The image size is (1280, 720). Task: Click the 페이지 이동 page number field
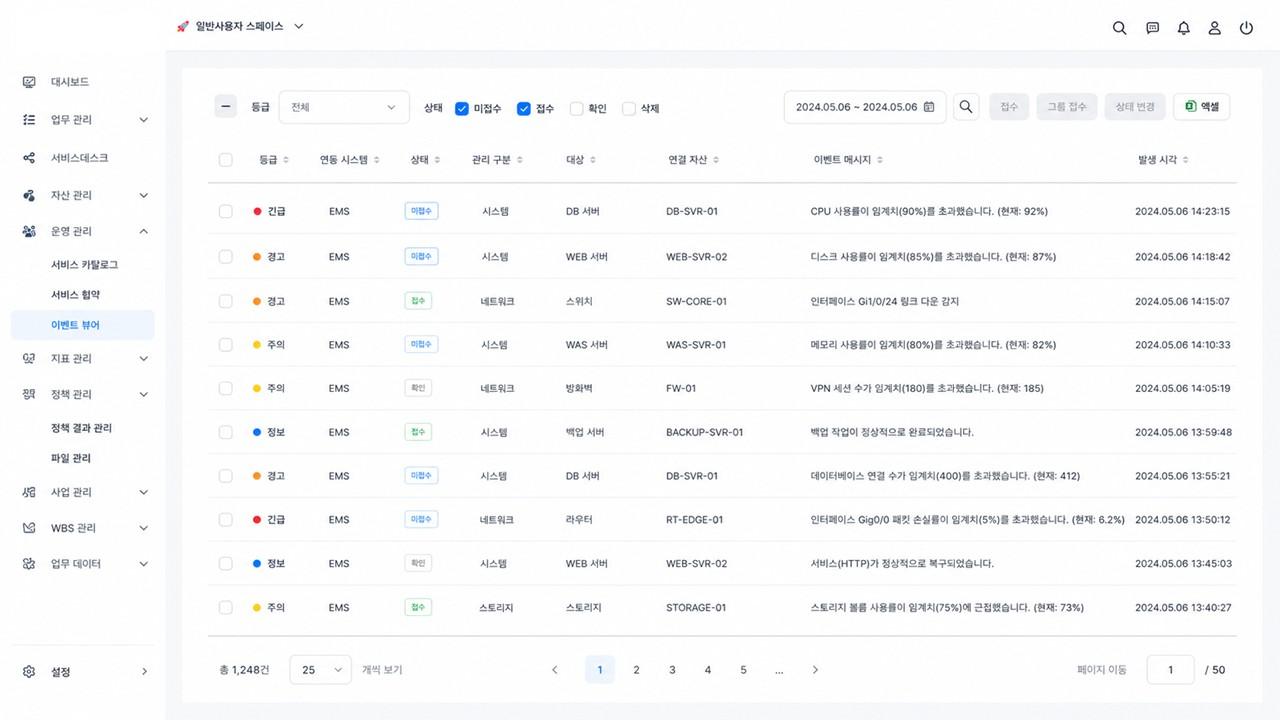pyautogui.click(x=1170, y=670)
